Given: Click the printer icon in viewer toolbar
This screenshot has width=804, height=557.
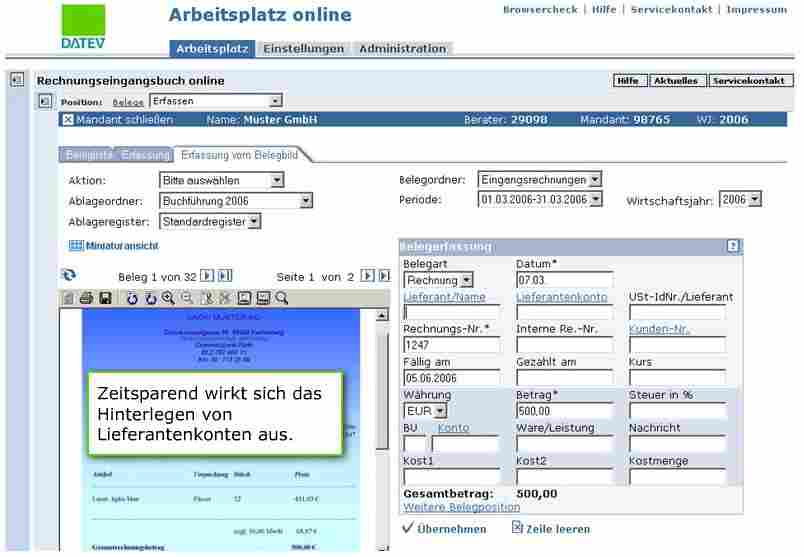Looking at the screenshot, I should pos(86,298).
